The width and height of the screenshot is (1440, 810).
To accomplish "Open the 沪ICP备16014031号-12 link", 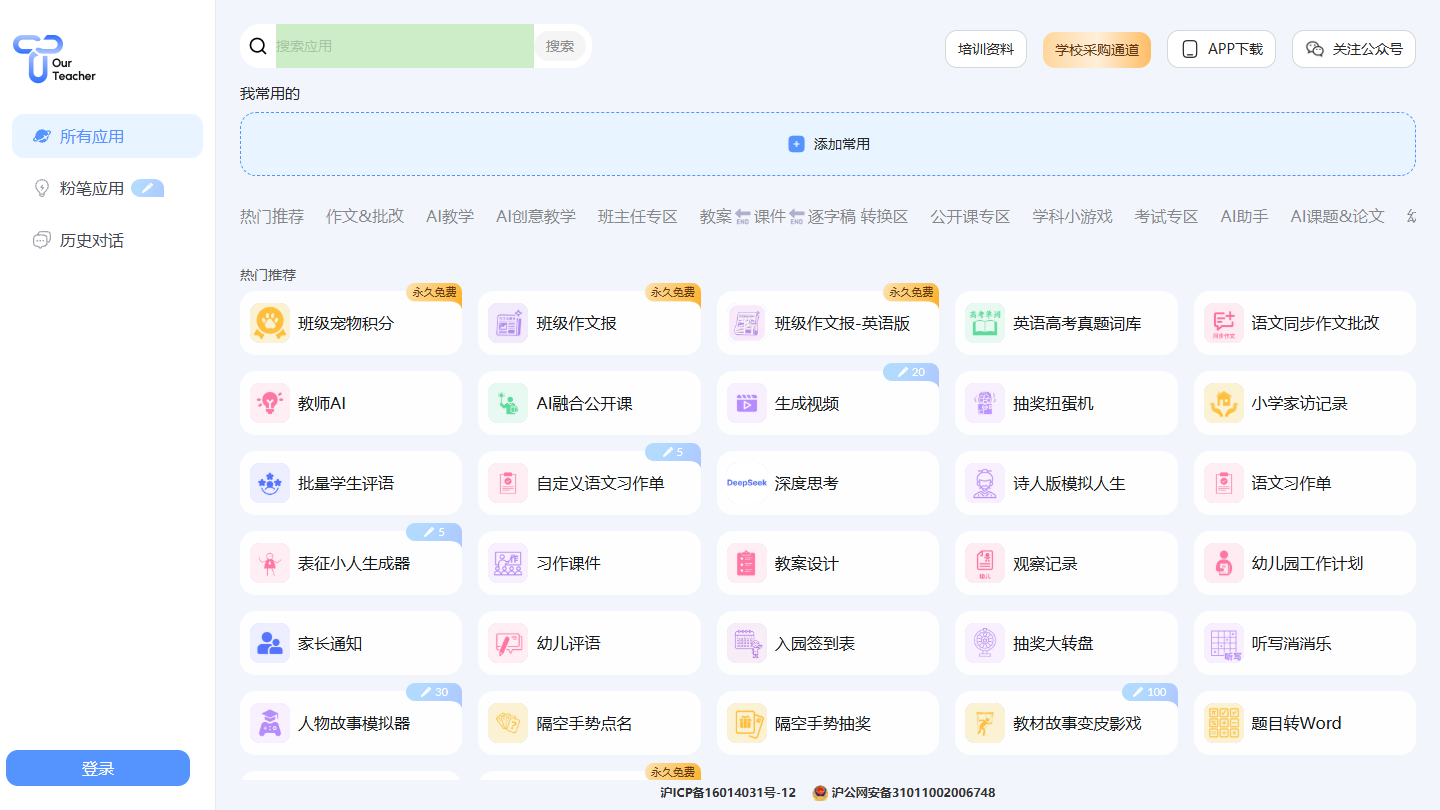I will point(728,793).
